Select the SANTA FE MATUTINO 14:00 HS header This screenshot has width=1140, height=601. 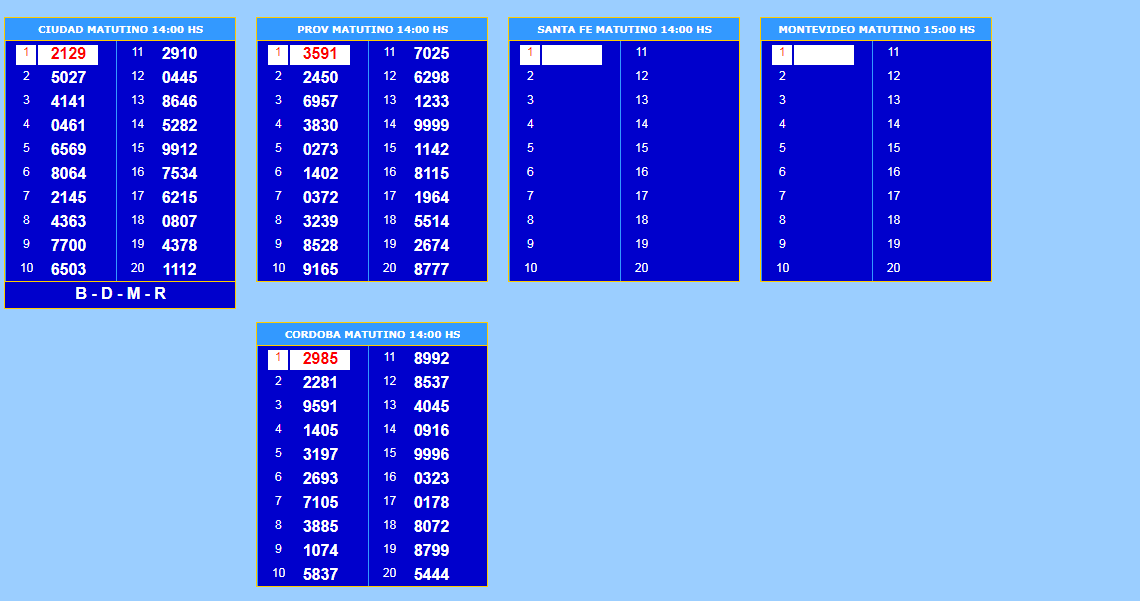coord(624,30)
